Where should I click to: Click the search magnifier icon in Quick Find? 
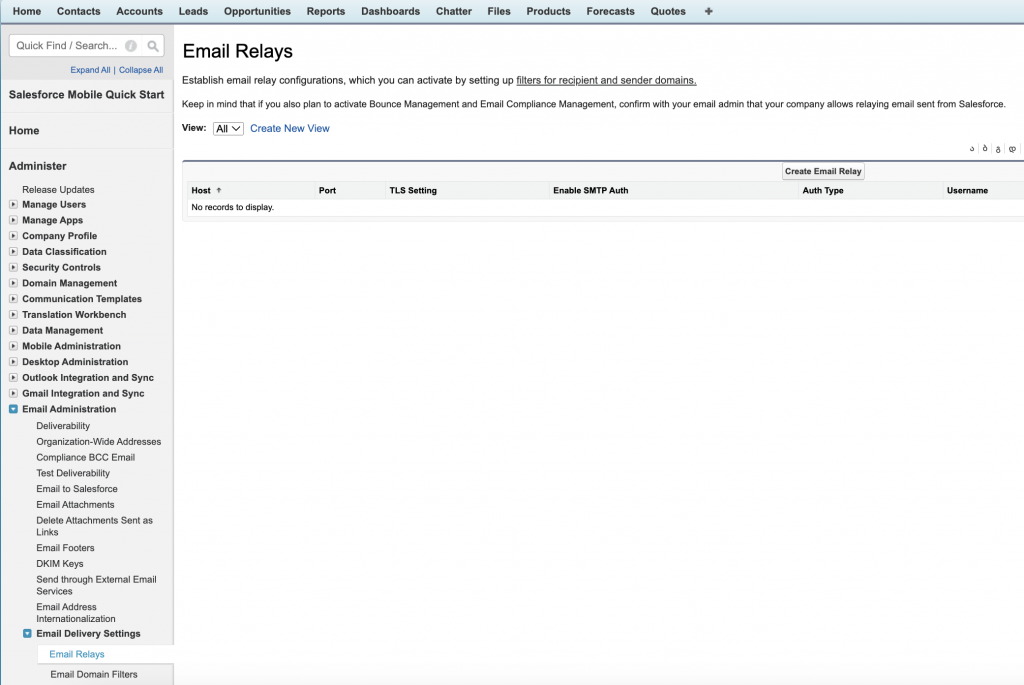[153, 46]
